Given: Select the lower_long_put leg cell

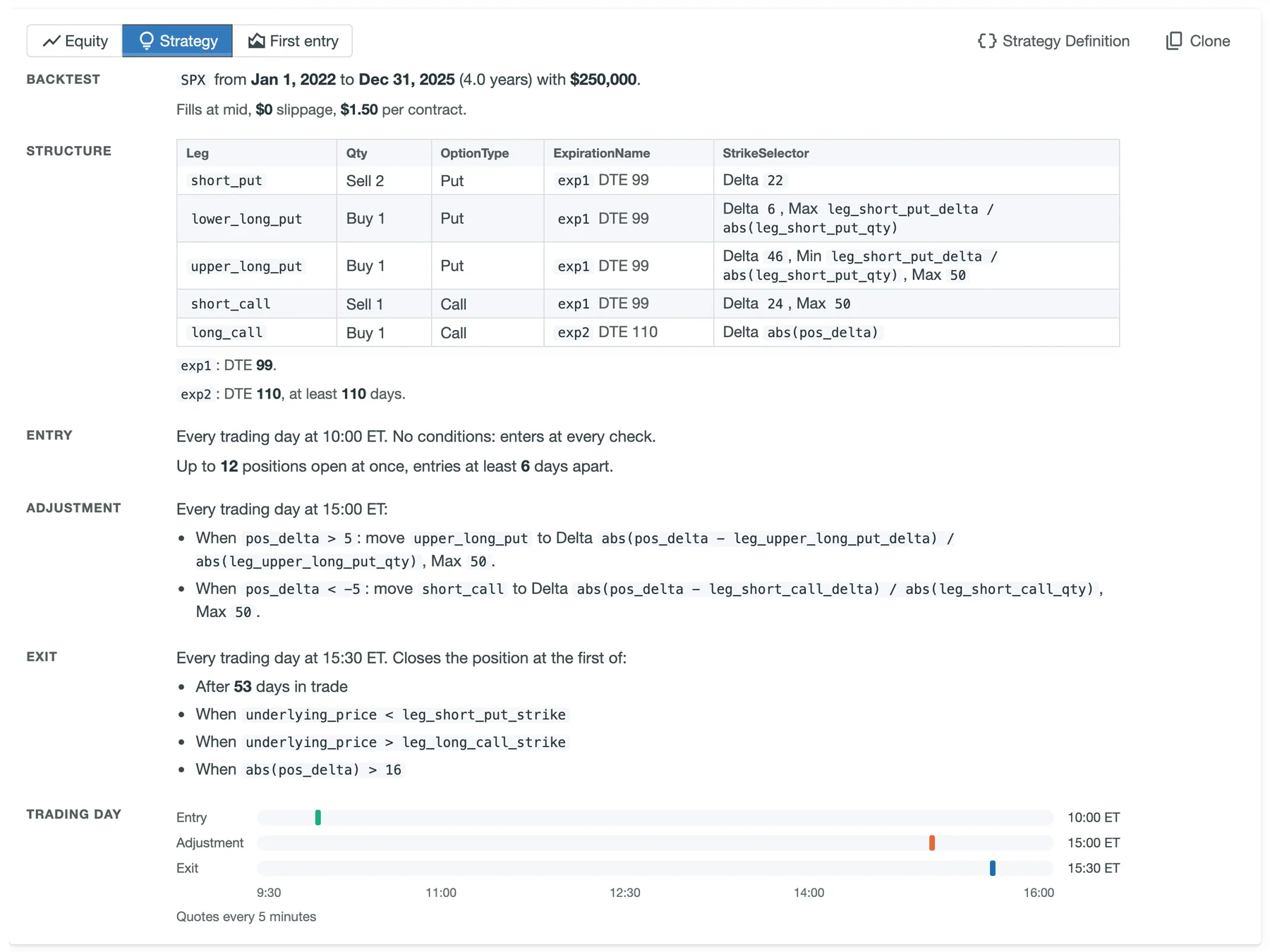Looking at the screenshot, I should pyautogui.click(x=257, y=219).
